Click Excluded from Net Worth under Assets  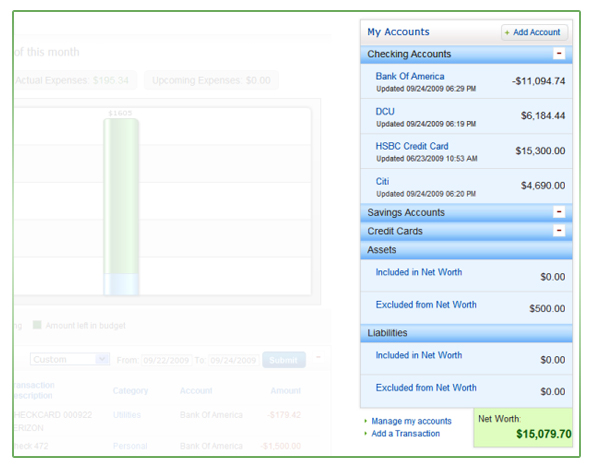click(426, 305)
